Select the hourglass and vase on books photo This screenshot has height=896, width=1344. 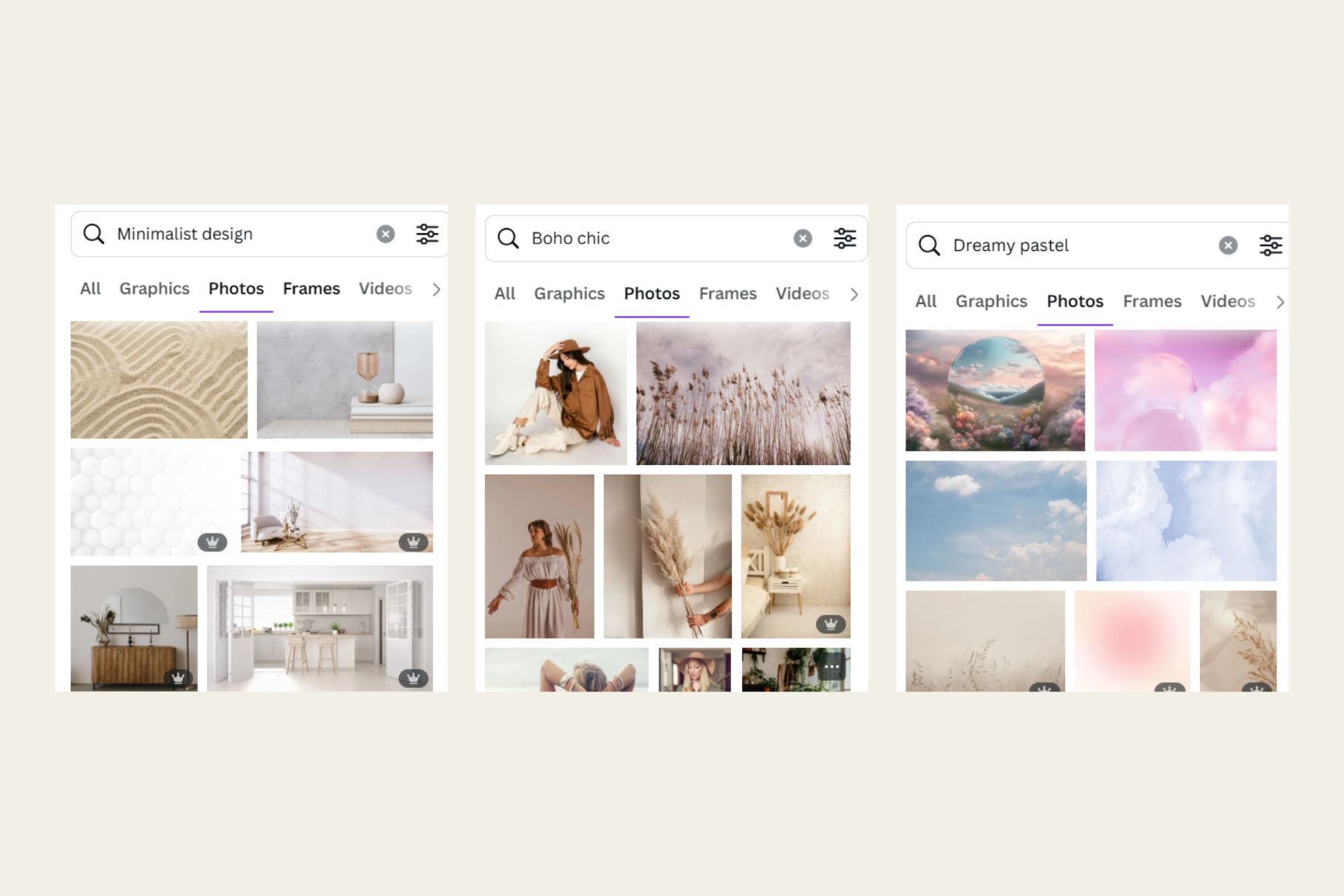point(345,379)
